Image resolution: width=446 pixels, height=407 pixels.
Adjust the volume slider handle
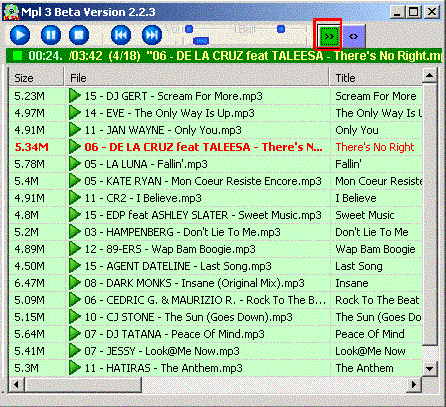point(189,29)
